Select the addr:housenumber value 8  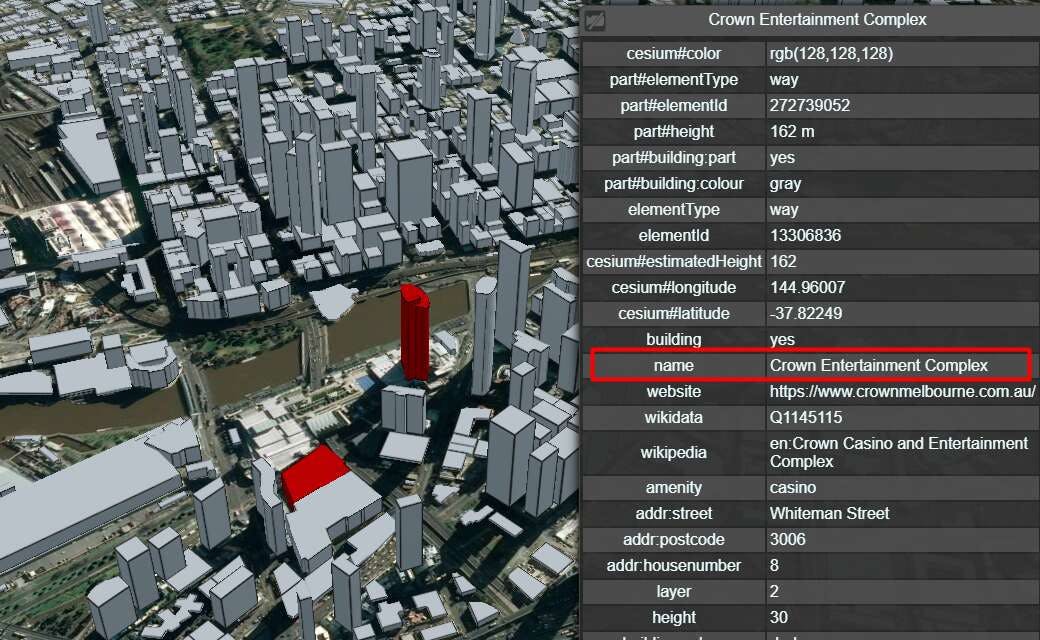pos(775,566)
